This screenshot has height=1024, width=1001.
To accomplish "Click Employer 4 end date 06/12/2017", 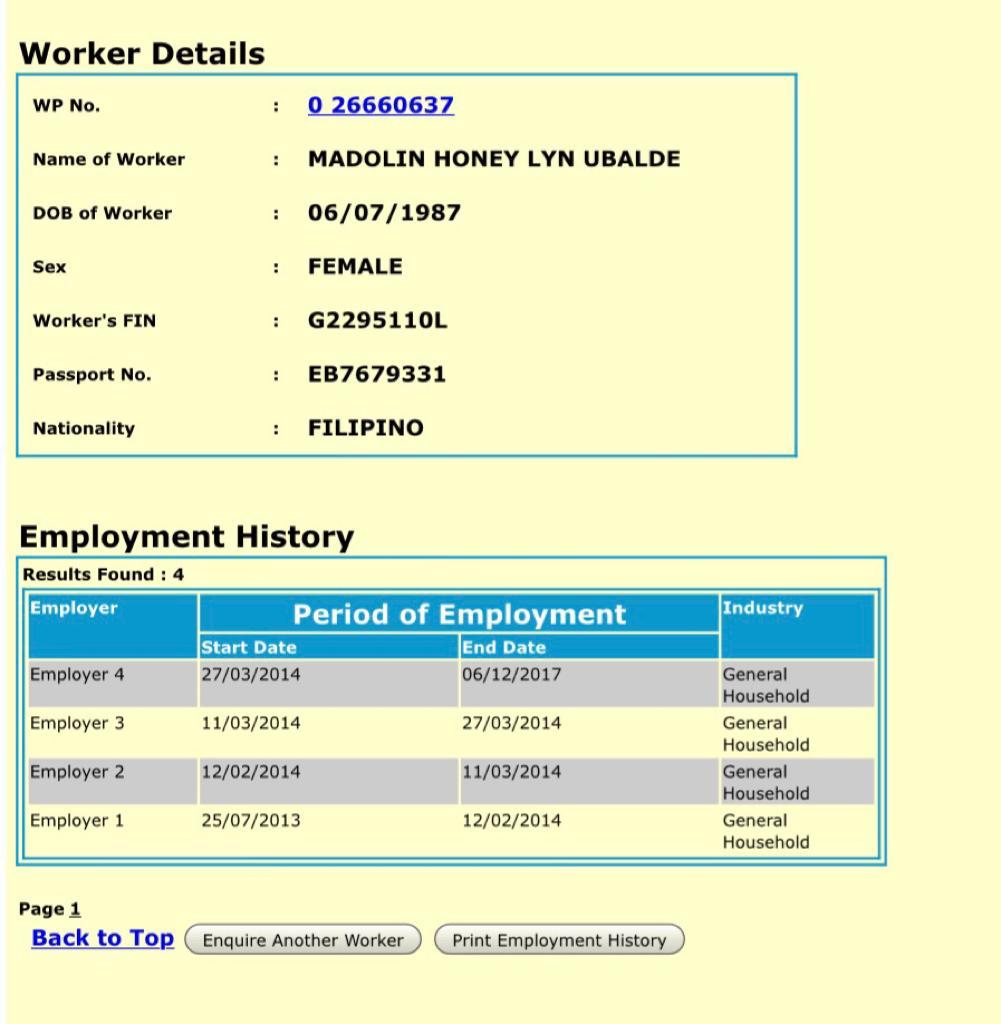I will (x=511, y=675).
